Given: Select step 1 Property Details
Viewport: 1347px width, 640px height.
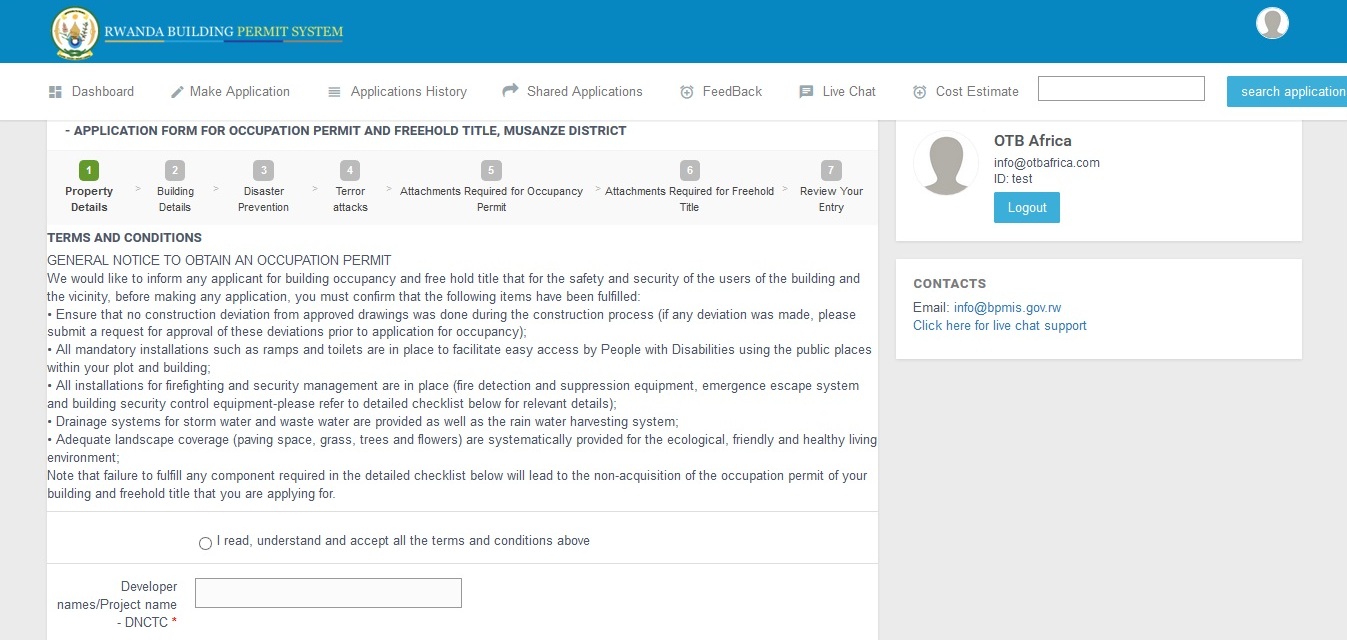Looking at the screenshot, I should click(x=89, y=187).
